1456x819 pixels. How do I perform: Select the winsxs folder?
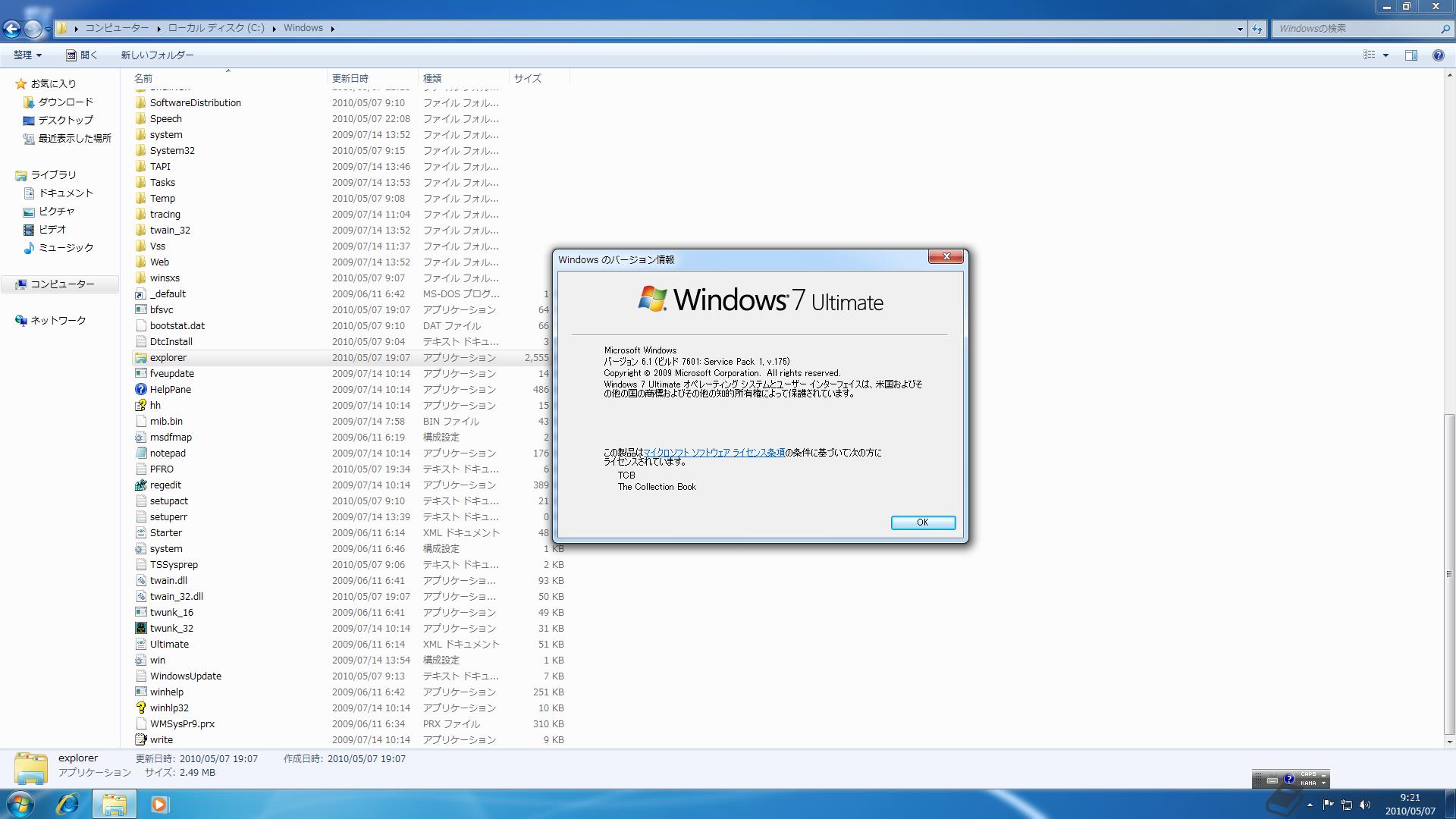pyautogui.click(x=165, y=278)
